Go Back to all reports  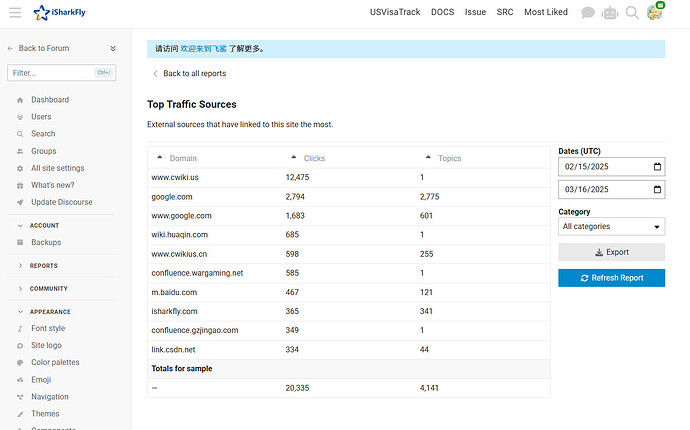coord(195,74)
